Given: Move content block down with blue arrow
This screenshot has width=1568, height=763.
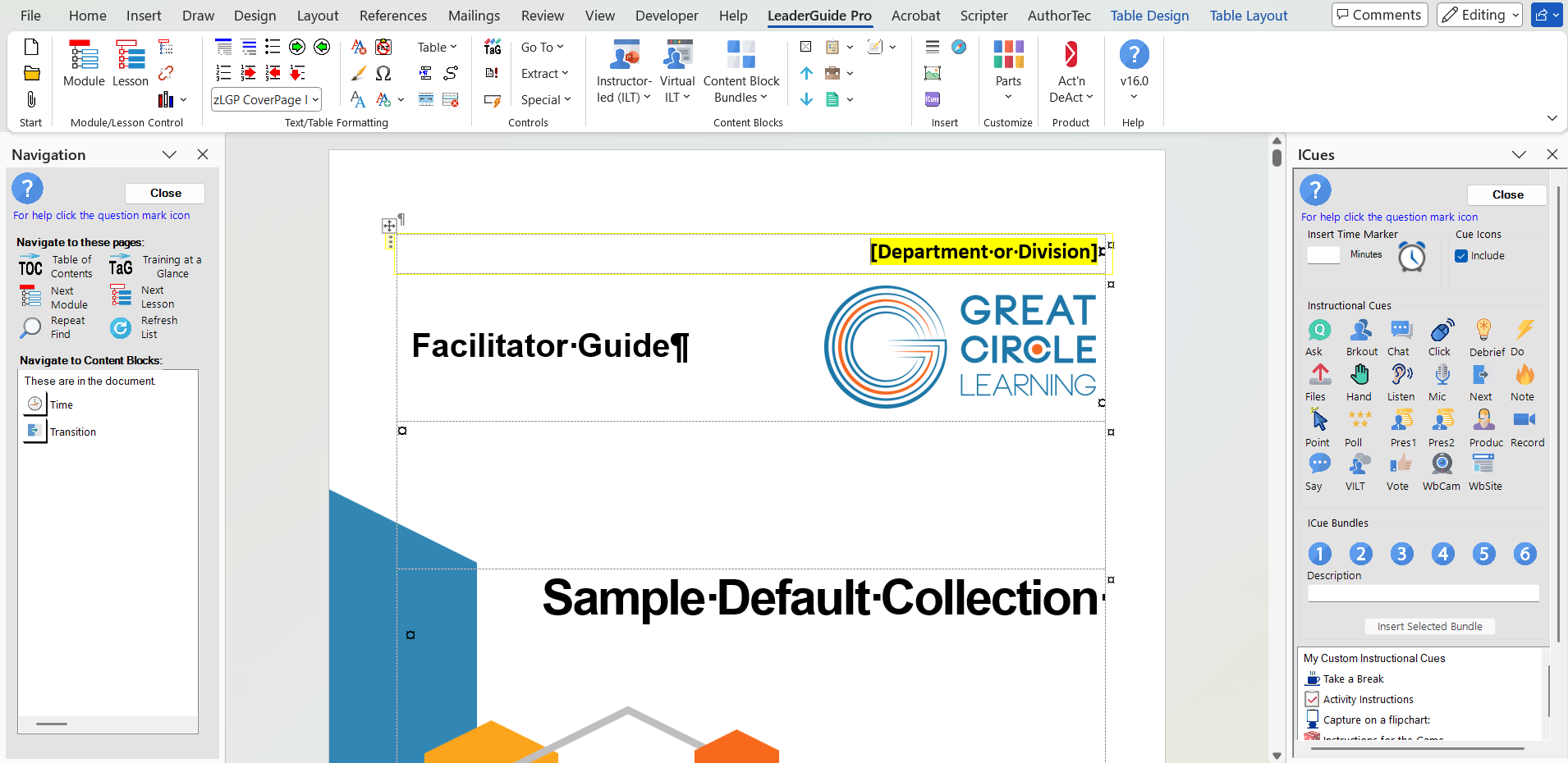Looking at the screenshot, I should click(x=807, y=99).
